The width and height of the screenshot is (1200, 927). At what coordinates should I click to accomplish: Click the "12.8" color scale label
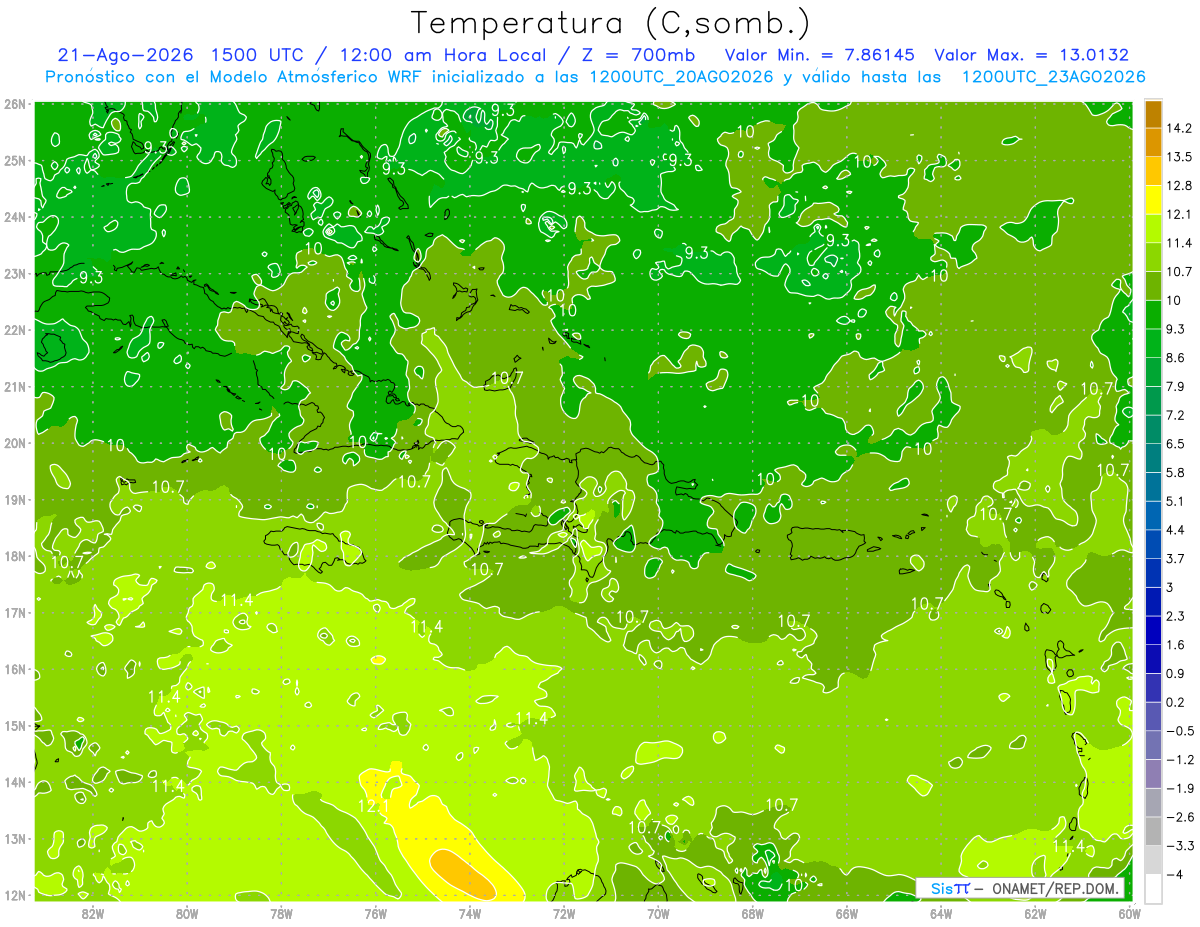pos(1178,185)
